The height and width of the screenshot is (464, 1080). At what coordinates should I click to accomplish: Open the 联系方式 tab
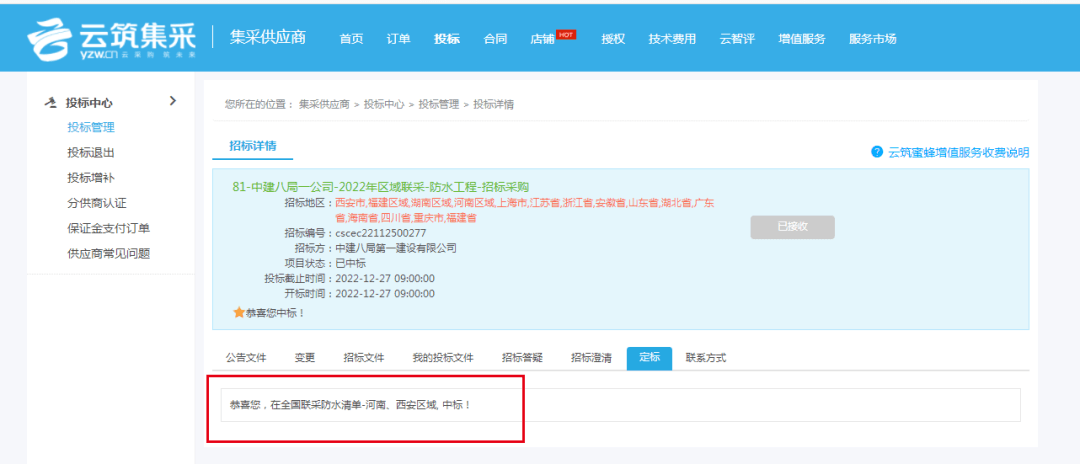706,358
